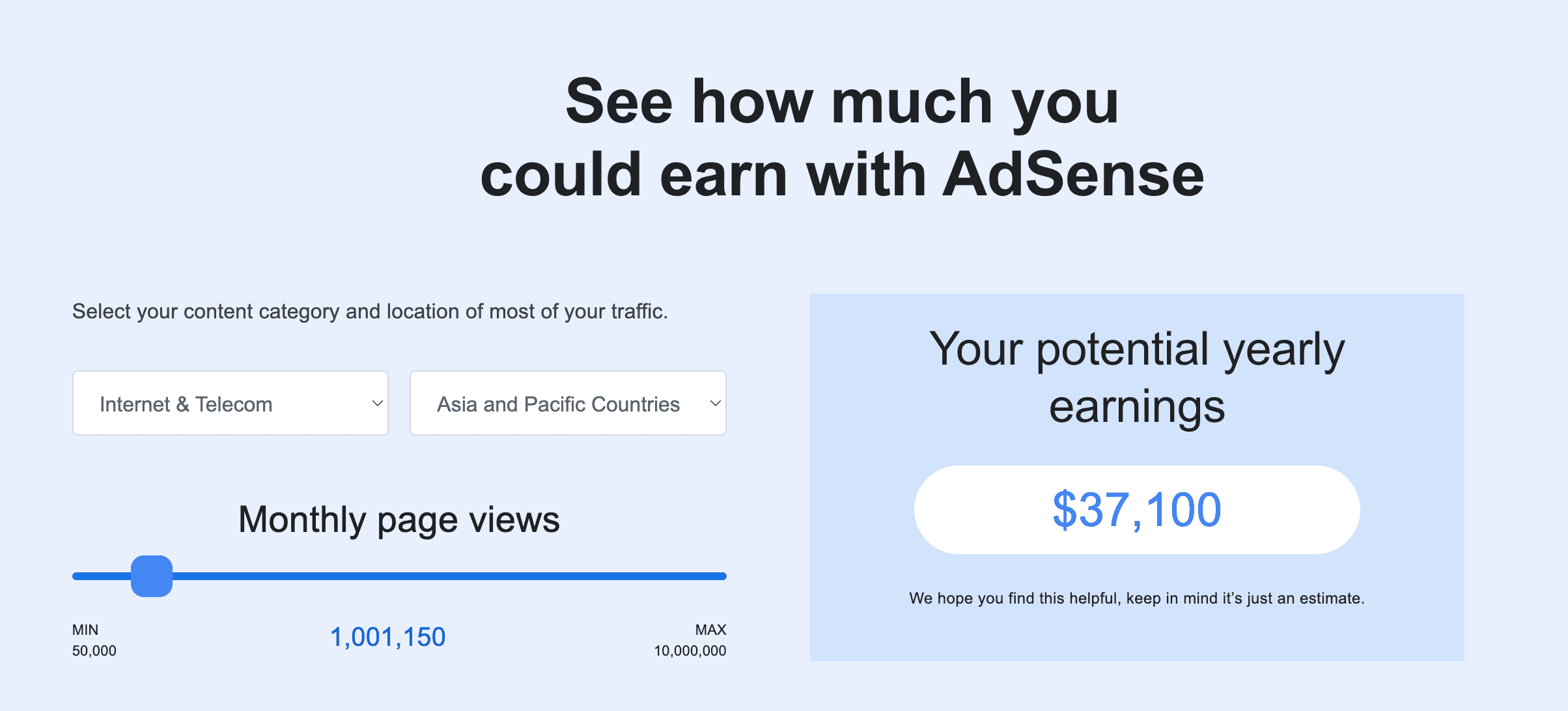
Task: Click the Monthly page views heading
Action: pos(399,519)
